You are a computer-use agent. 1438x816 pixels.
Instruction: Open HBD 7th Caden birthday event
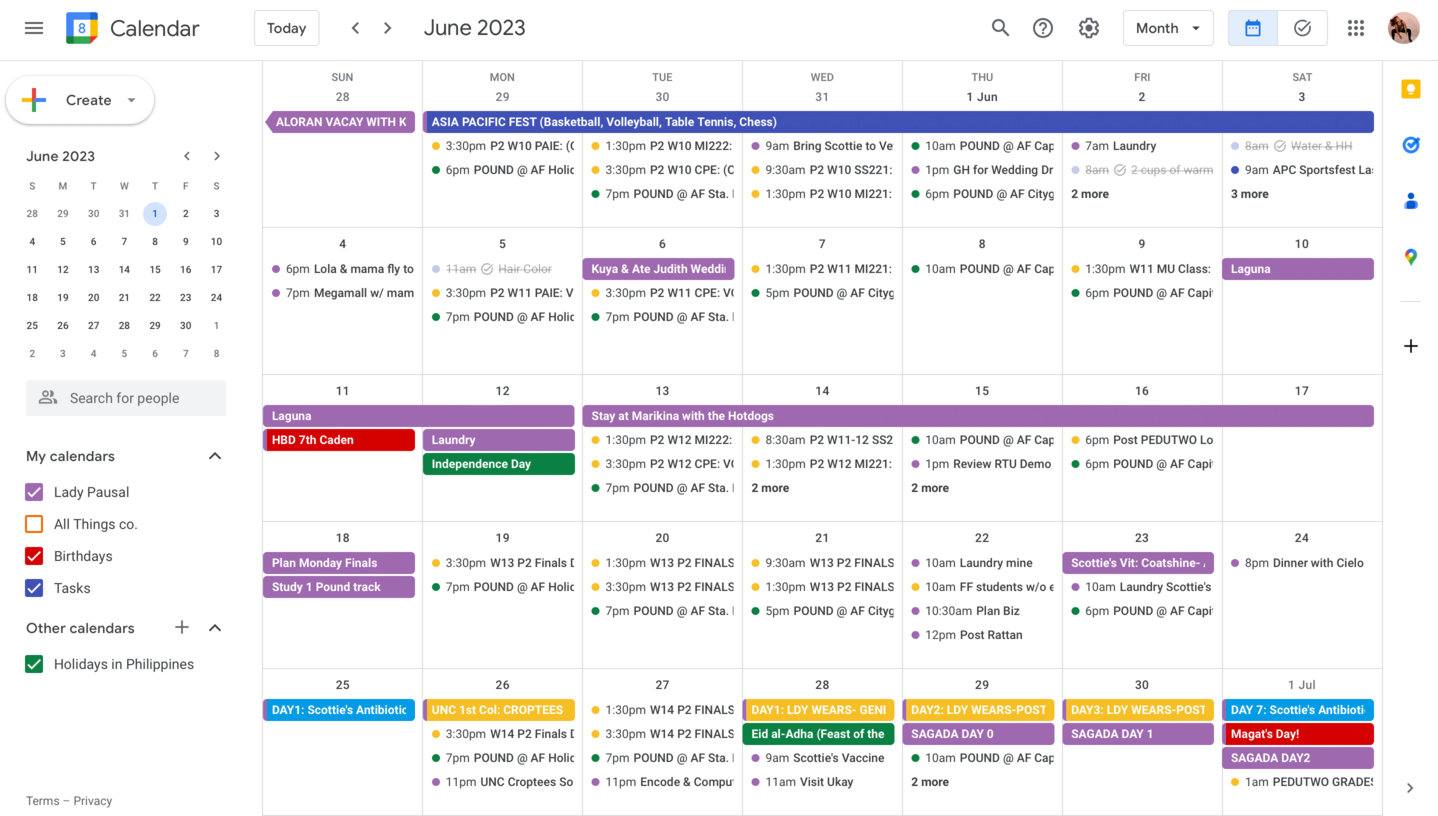click(x=339, y=440)
